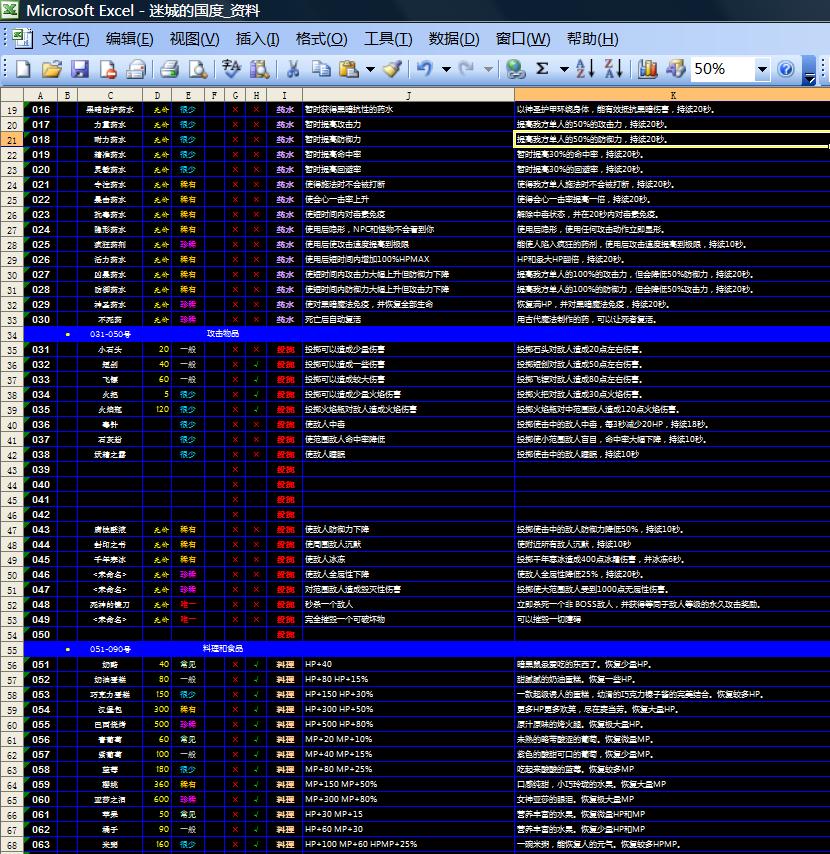
Task: Cut selection with the scissors icon
Action: tap(293, 69)
